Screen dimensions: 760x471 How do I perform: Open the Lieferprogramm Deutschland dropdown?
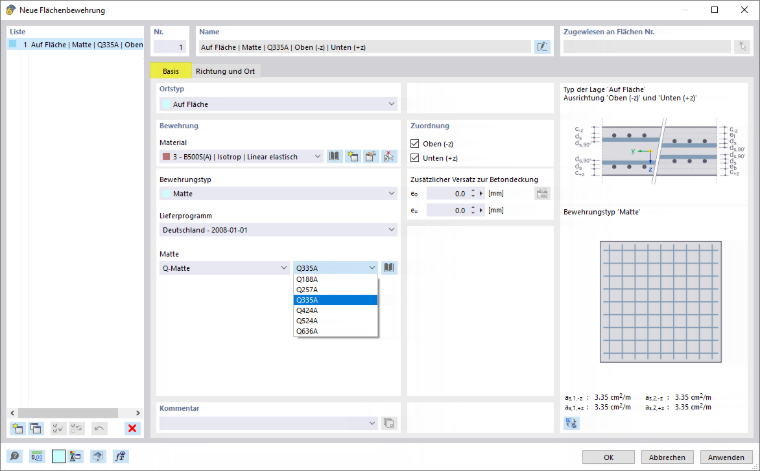(x=278, y=230)
